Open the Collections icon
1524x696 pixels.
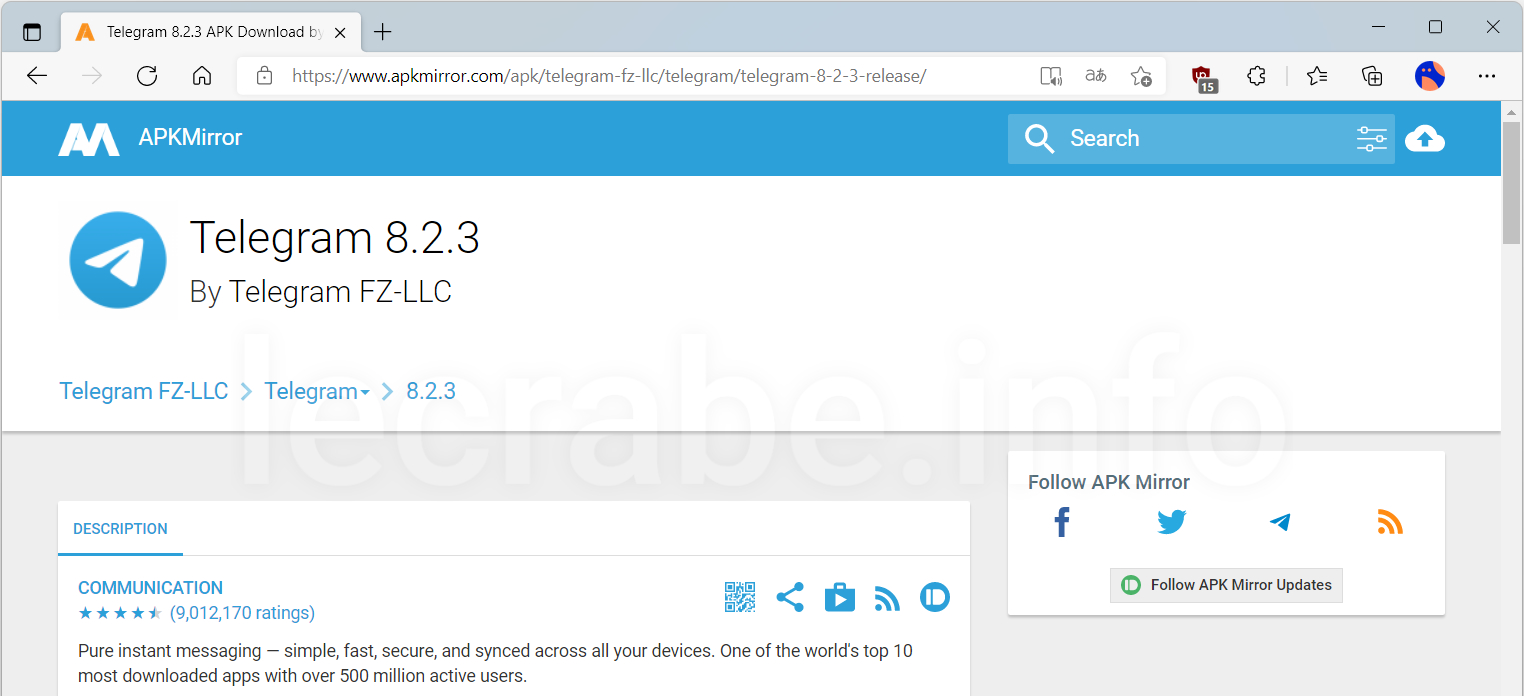pos(1373,76)
